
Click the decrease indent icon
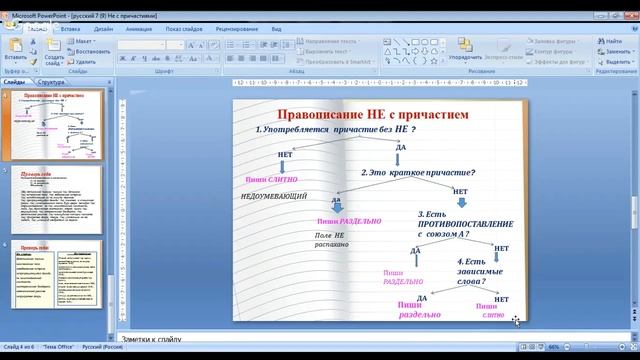point(264,45)
